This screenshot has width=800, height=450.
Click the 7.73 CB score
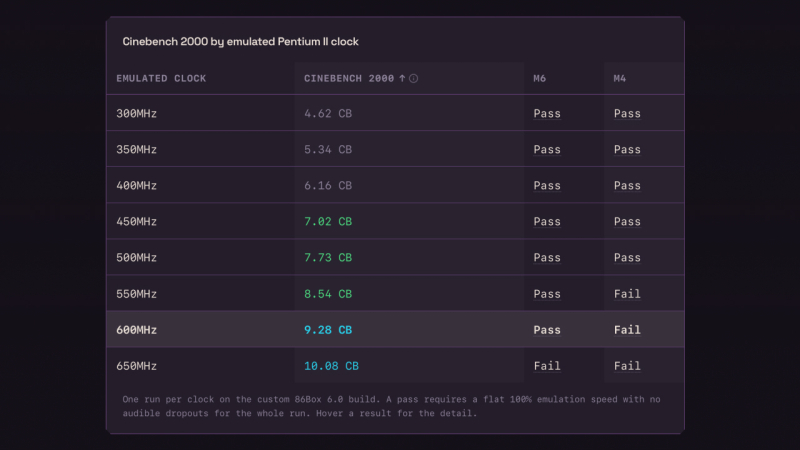click(328, 258)
